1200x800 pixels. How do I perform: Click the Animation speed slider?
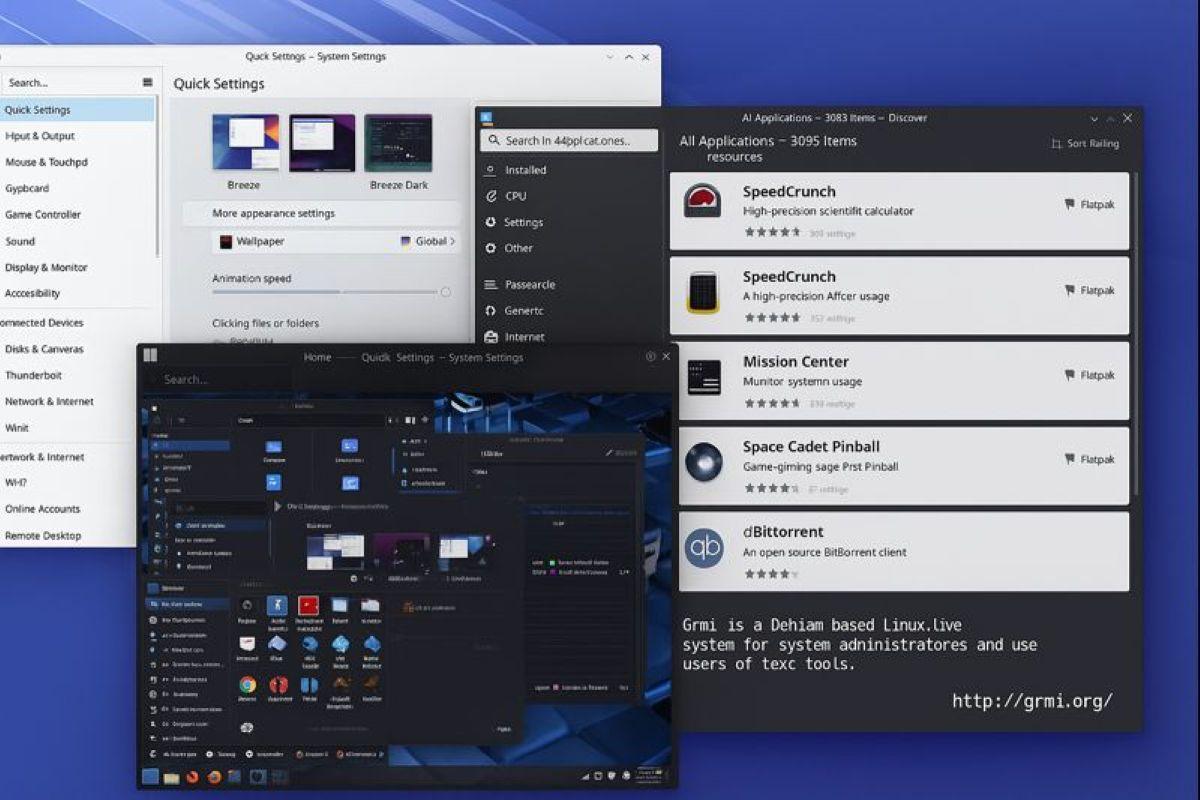(330, 292)
